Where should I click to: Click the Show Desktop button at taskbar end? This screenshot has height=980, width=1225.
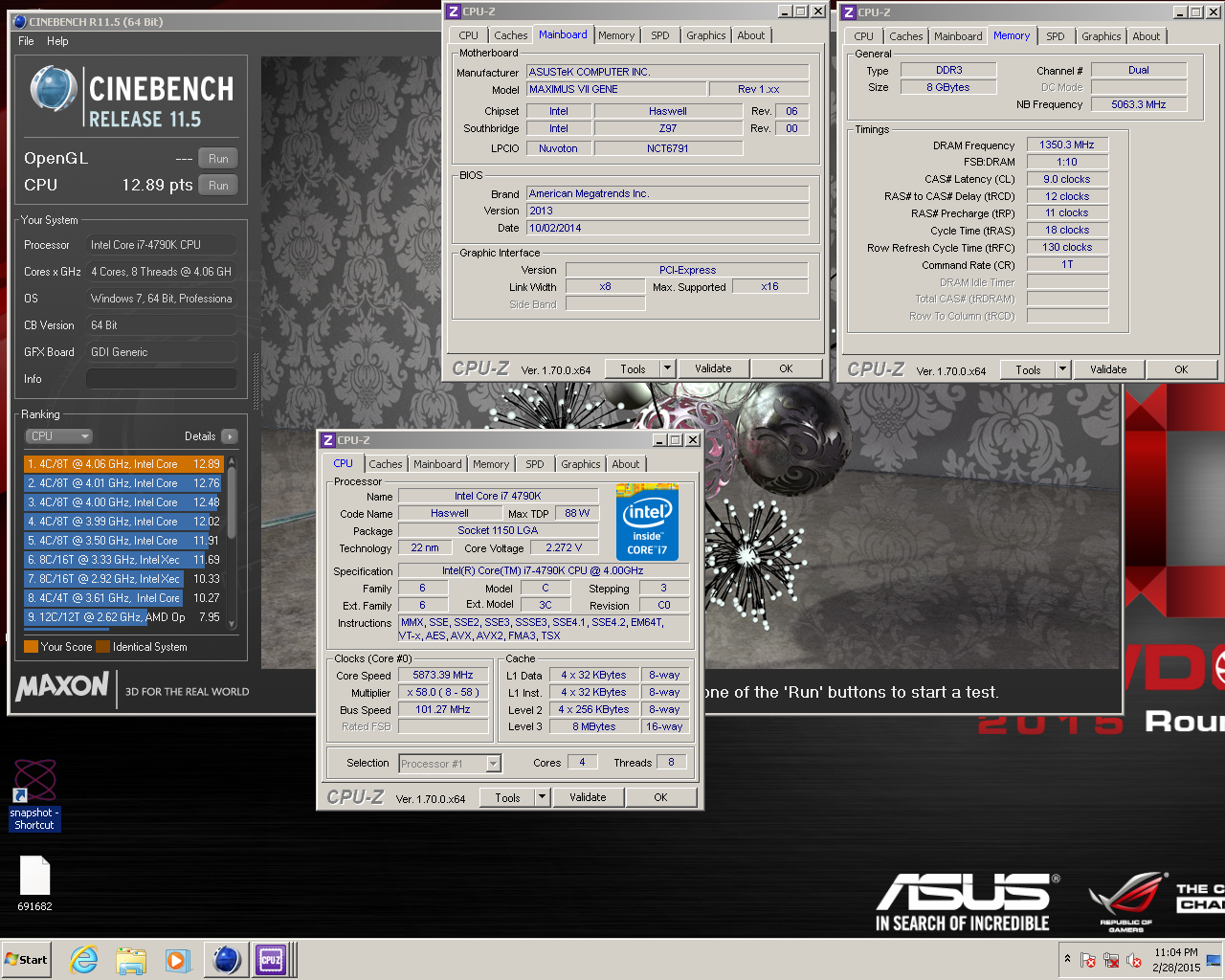click(1214, 960)
